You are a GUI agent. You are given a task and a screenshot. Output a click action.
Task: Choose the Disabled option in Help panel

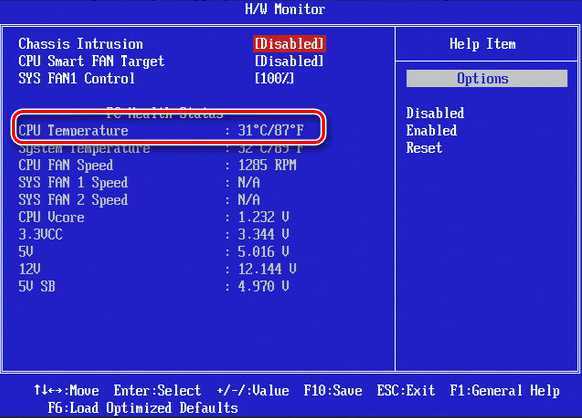coord(435,113)
